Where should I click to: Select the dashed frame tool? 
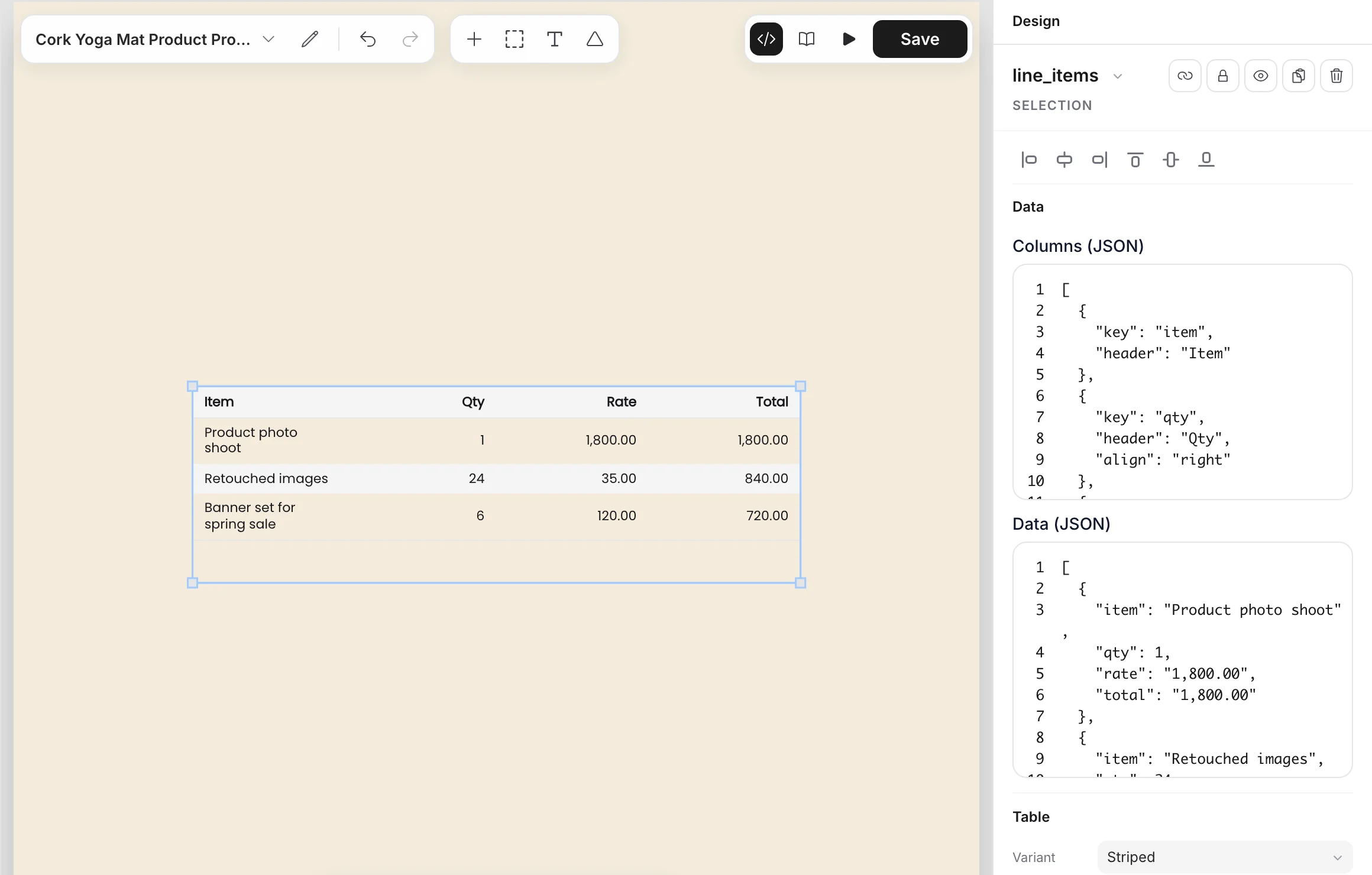tap(514, 39)
